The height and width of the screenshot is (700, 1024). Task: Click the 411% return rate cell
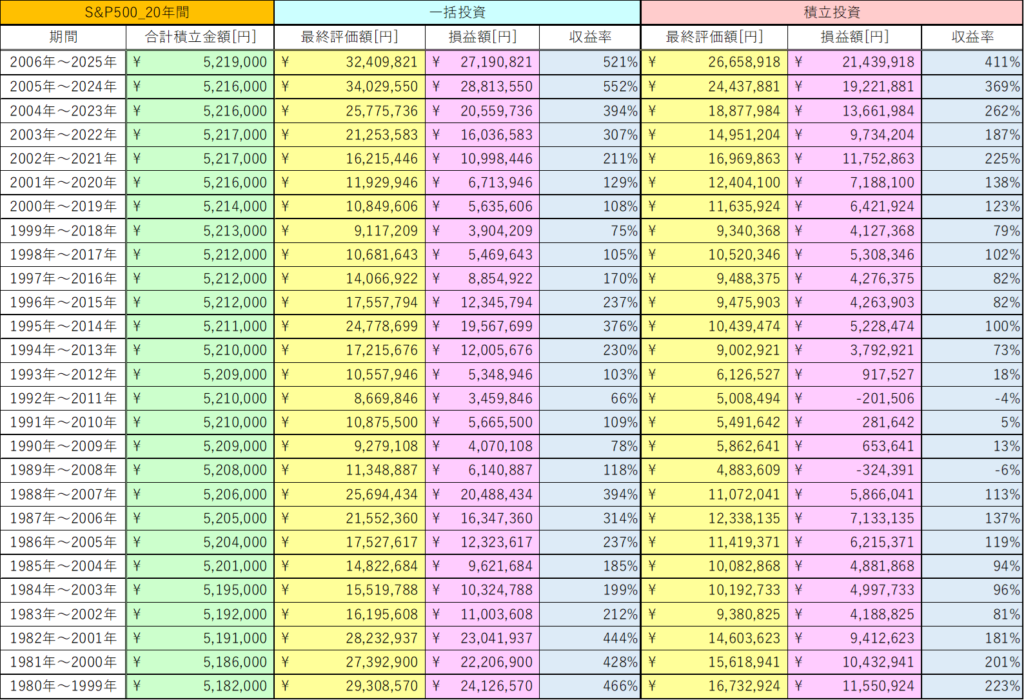pyautogui.click(x=972, y=62)
